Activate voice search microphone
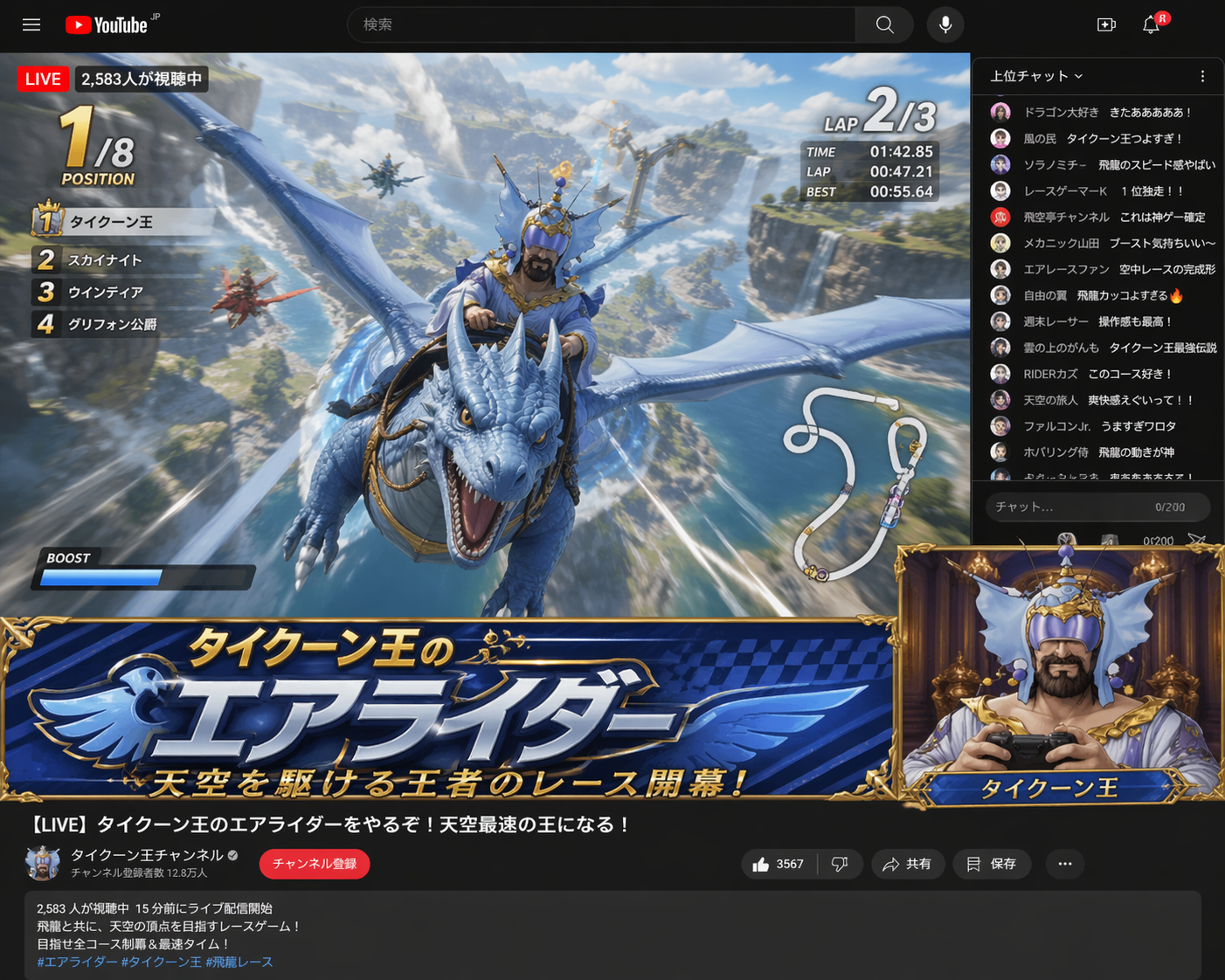The width and height of the screenshot is (1225, 980). tap(945, 24)
